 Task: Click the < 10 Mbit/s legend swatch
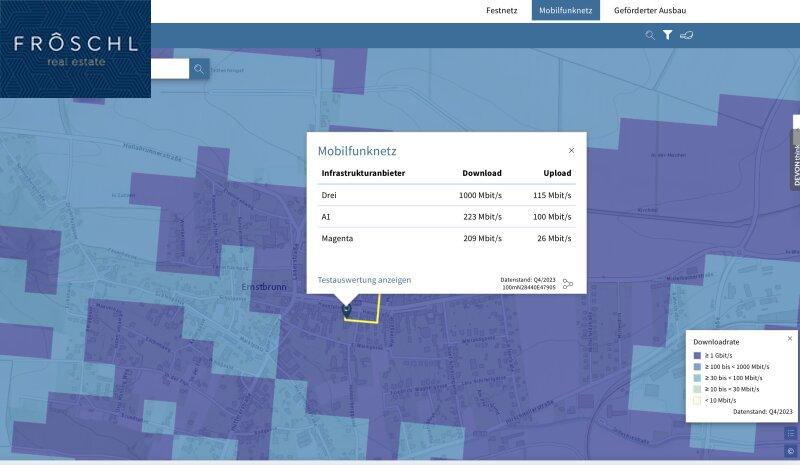(698, 400)
